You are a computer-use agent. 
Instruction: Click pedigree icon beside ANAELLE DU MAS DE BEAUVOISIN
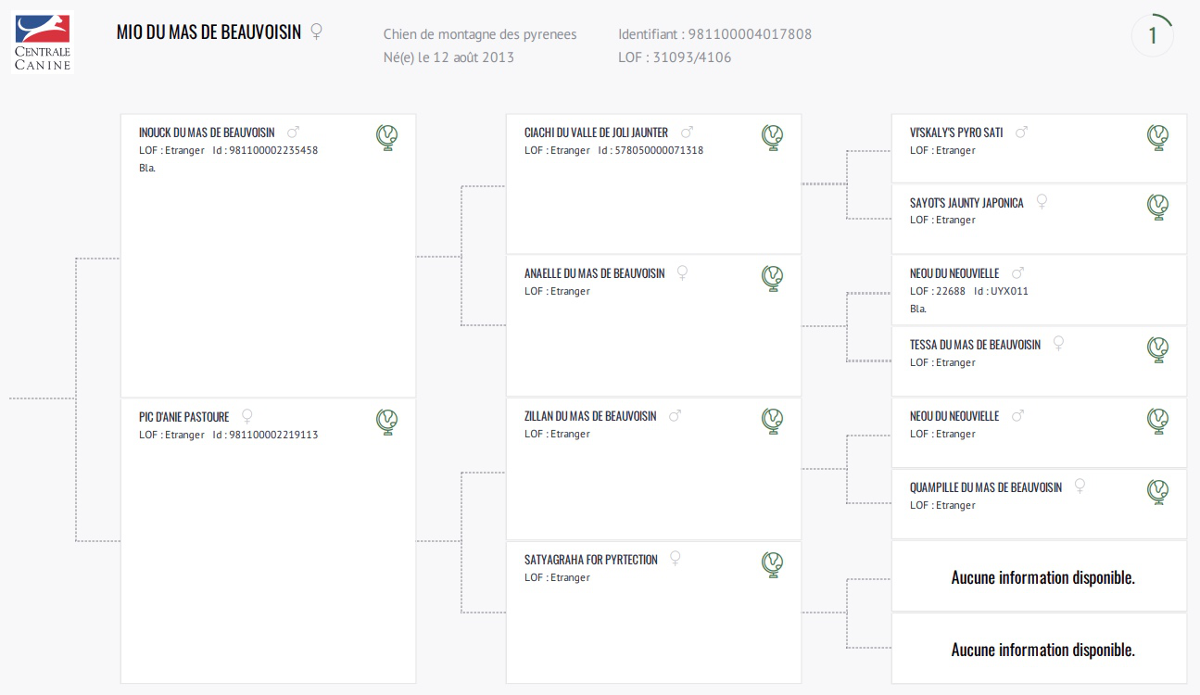point(772,277)
